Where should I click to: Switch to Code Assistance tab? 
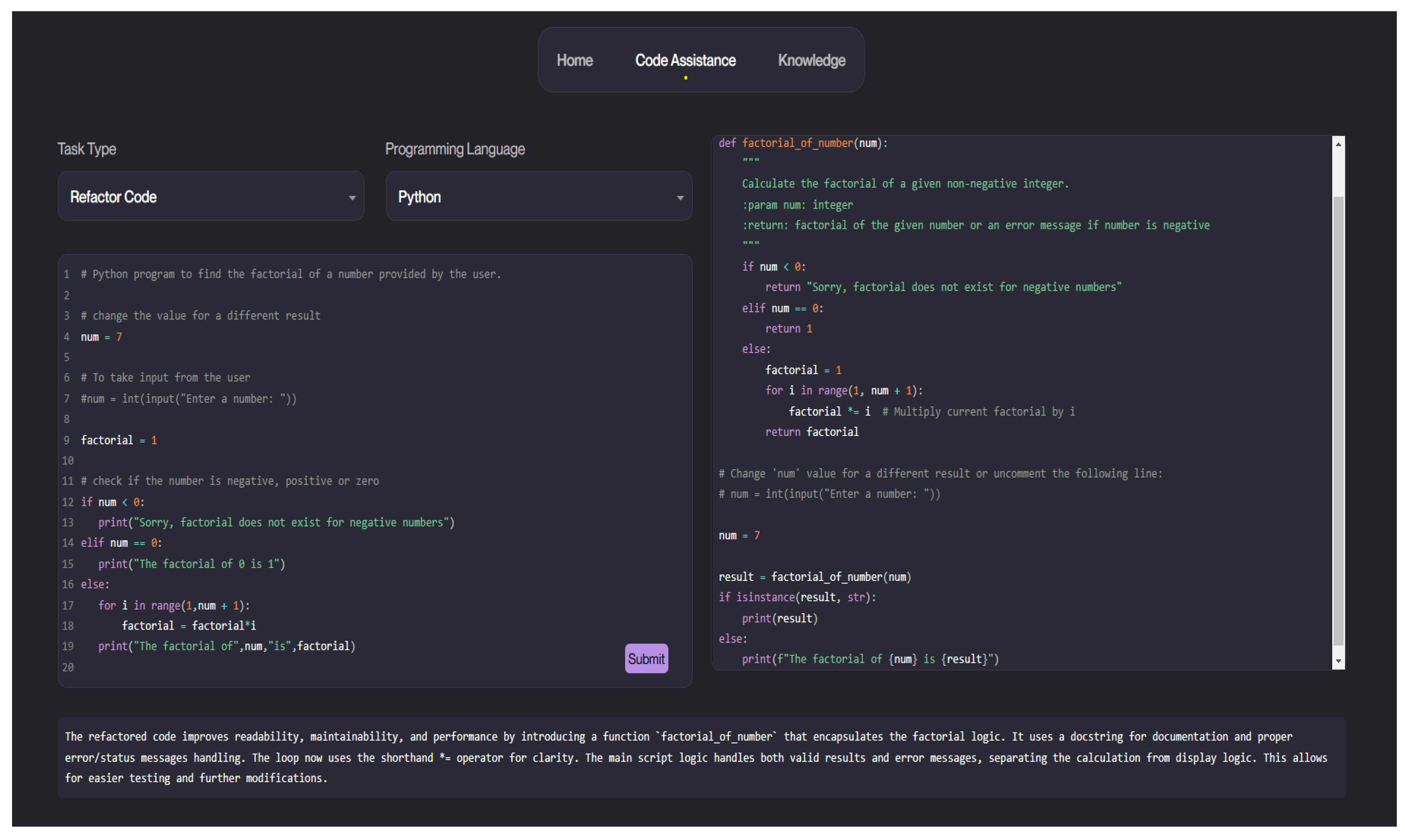tap(685, 60)
